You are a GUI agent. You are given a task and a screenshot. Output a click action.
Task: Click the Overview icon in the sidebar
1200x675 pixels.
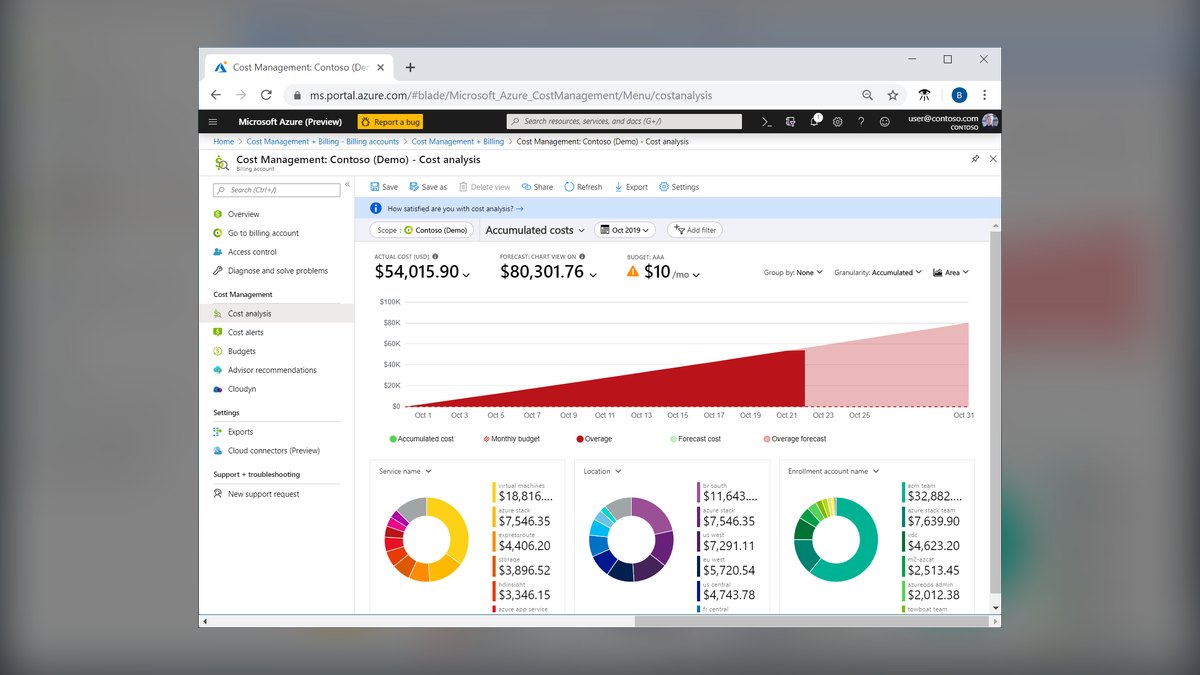point(218,214)
